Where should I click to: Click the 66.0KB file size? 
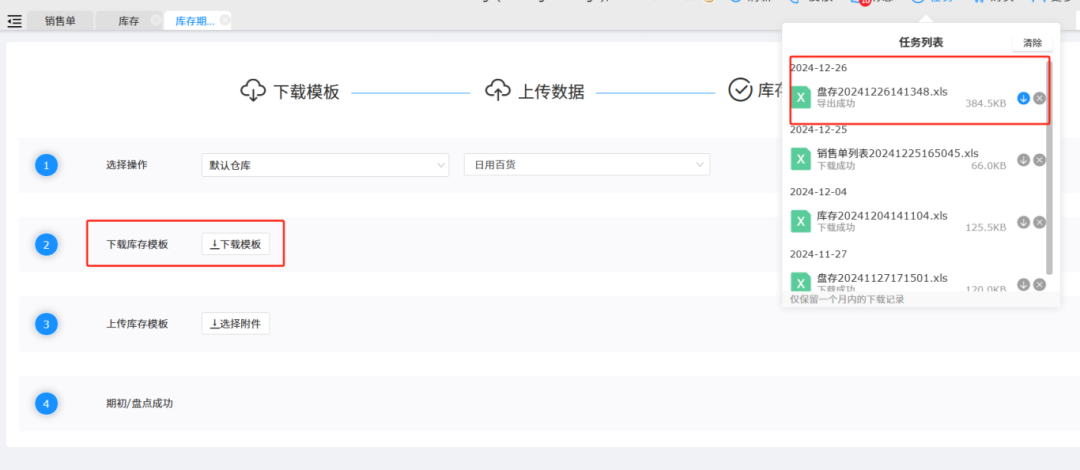pyautogui.click(x=989, y=165)
